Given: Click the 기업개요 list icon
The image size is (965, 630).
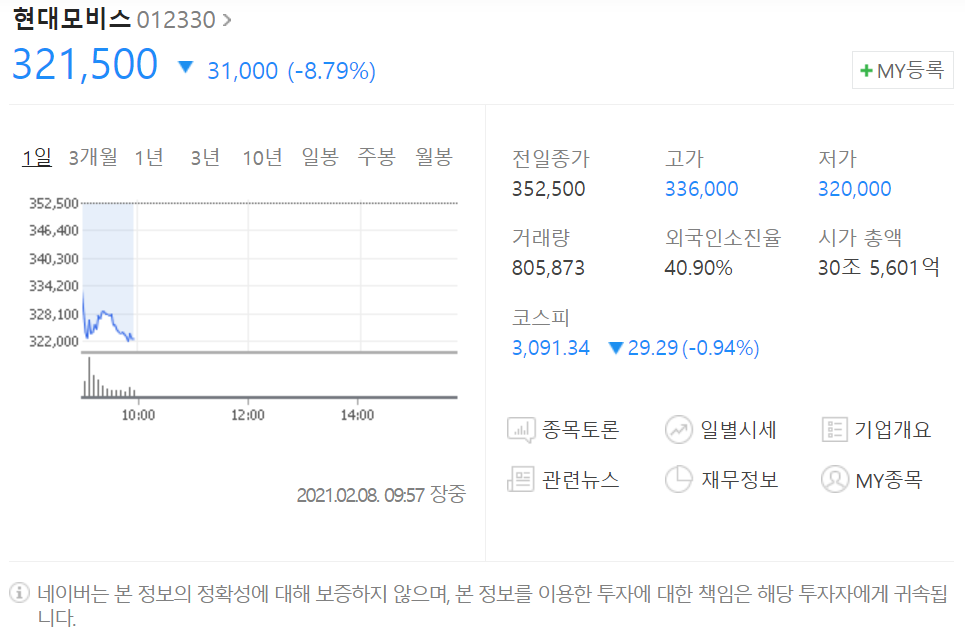Looking at the screenshot, I should pos(835,430).
